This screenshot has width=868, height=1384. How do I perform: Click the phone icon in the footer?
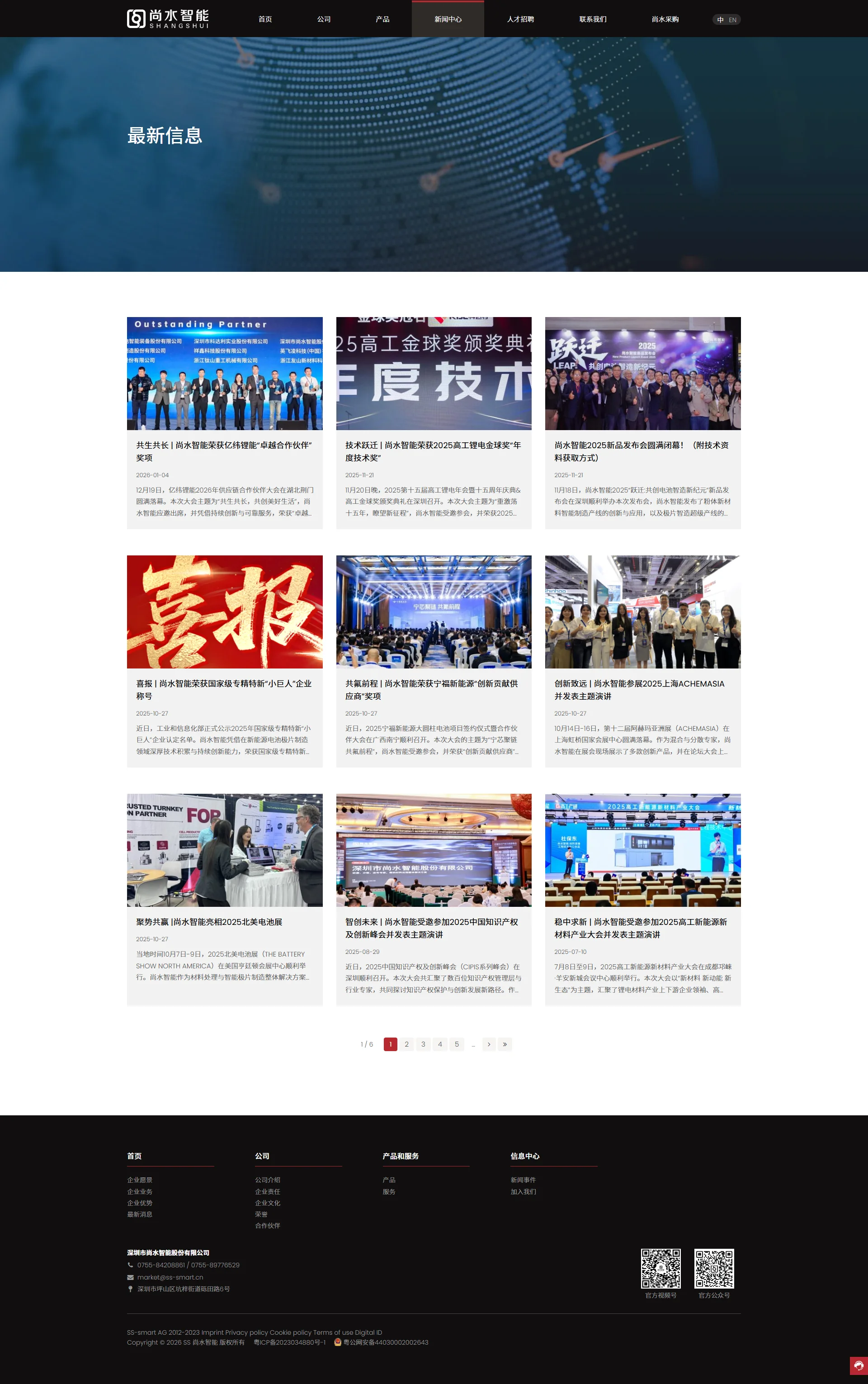pyautogui.click(x=130, y=1265)
